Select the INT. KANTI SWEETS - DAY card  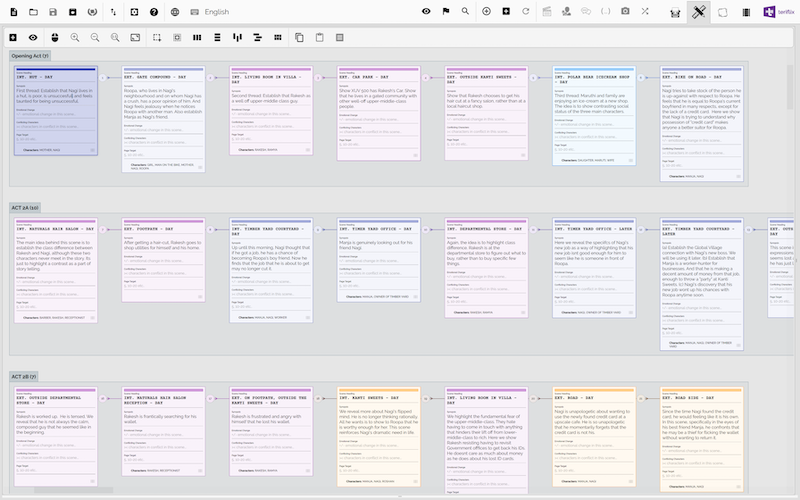click(x=379, y=437)
